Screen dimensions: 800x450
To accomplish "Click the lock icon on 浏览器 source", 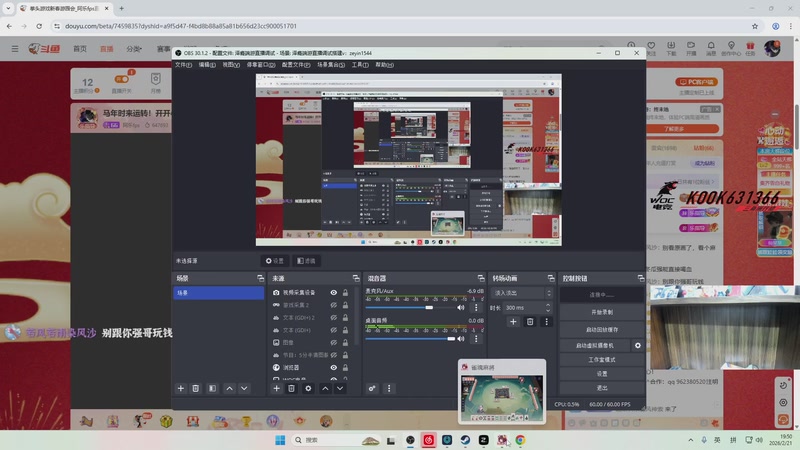I will [345, 367].
